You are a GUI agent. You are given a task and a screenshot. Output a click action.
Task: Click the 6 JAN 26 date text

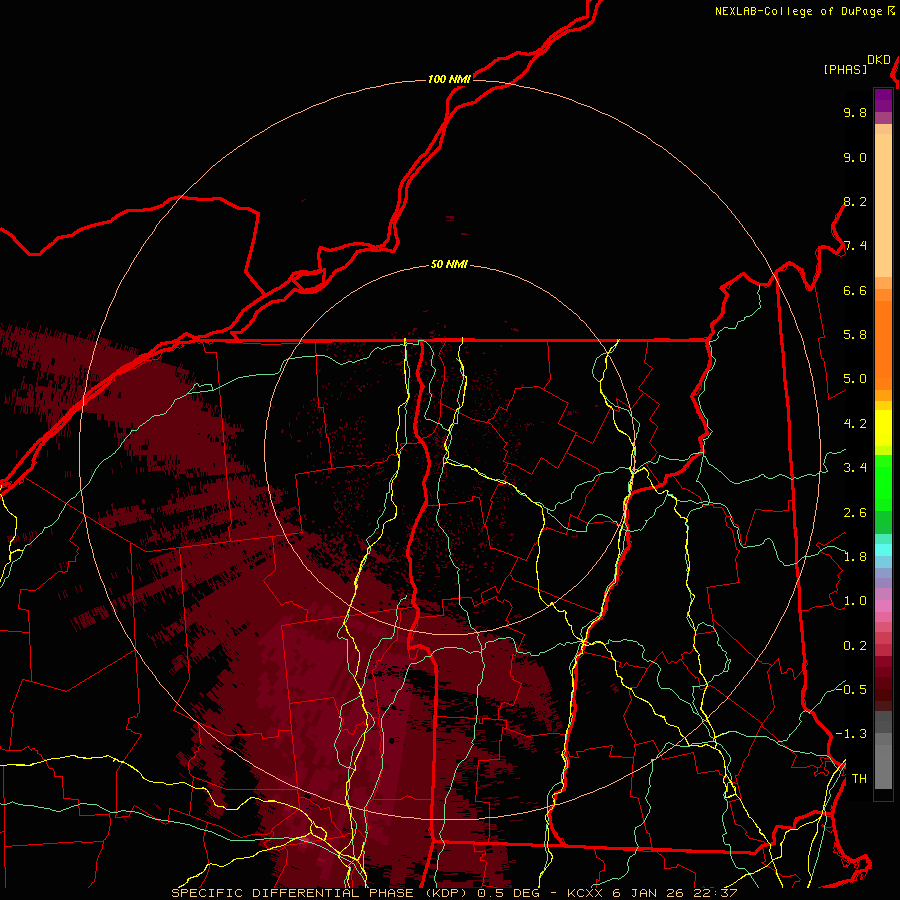pyautogui.click(x=650, y=893)
